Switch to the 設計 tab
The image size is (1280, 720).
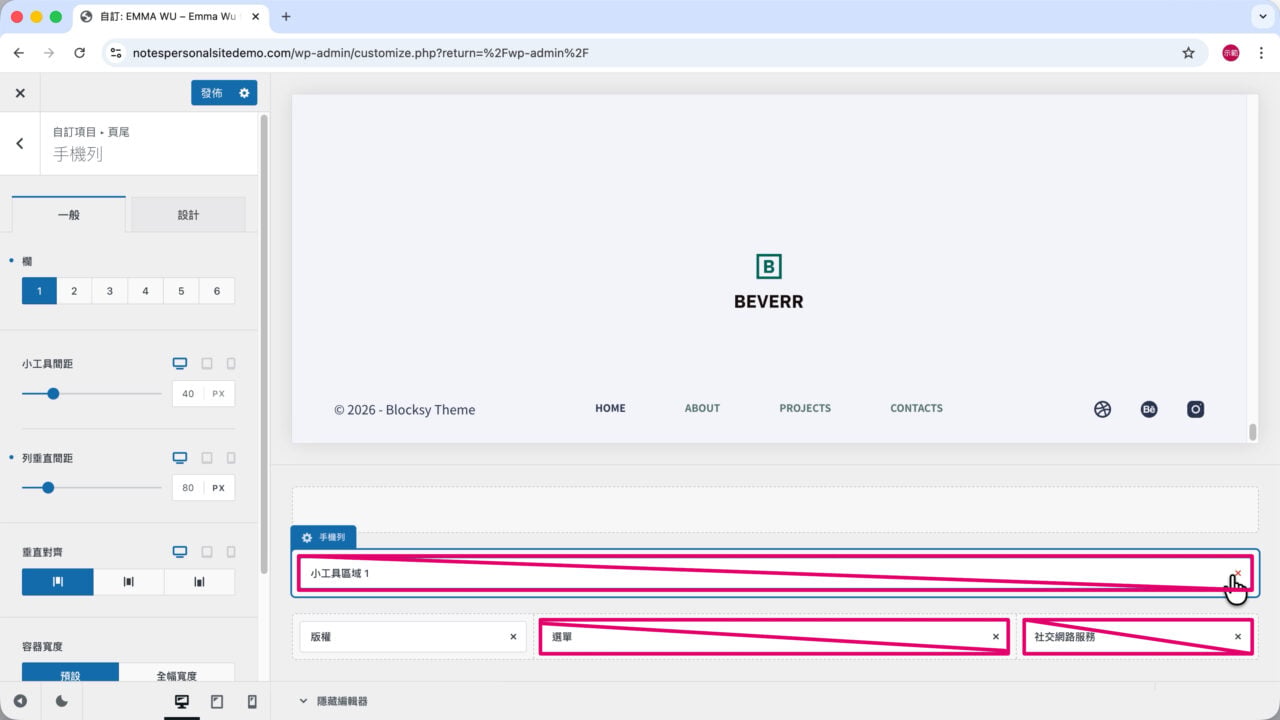coord(188,215)
